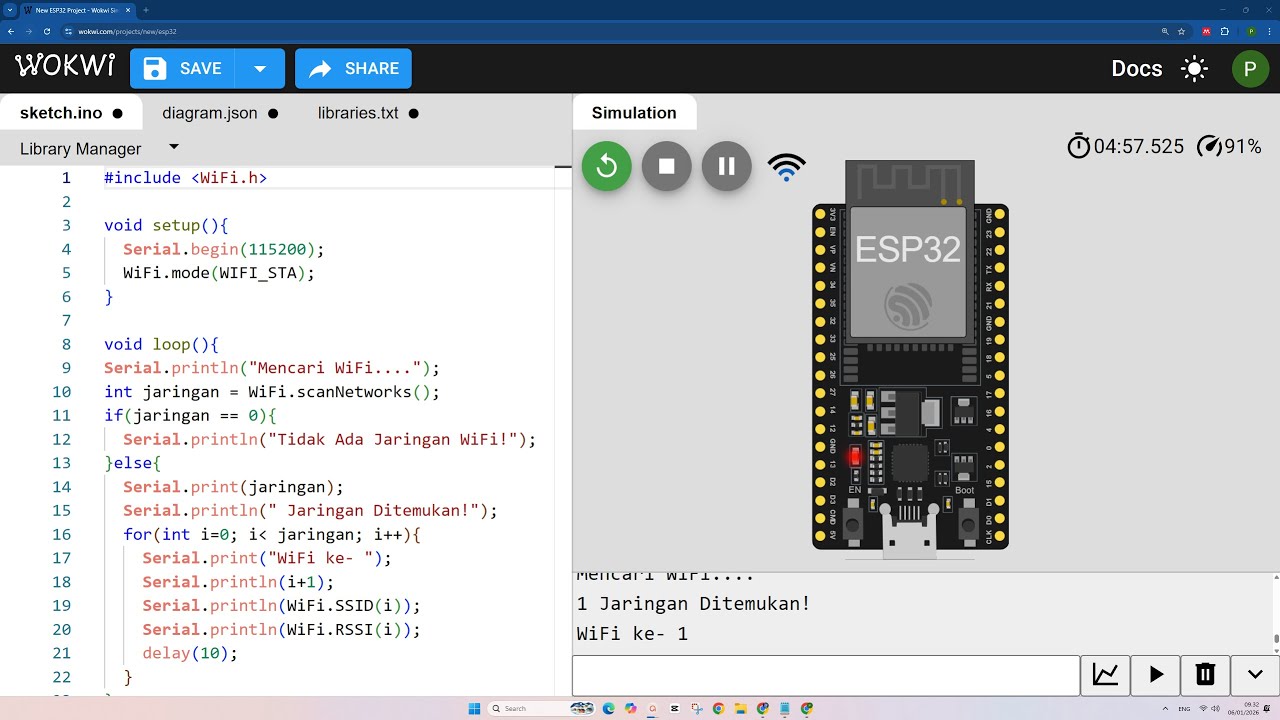
Task: Share the project
Action: tap(353, 69)
